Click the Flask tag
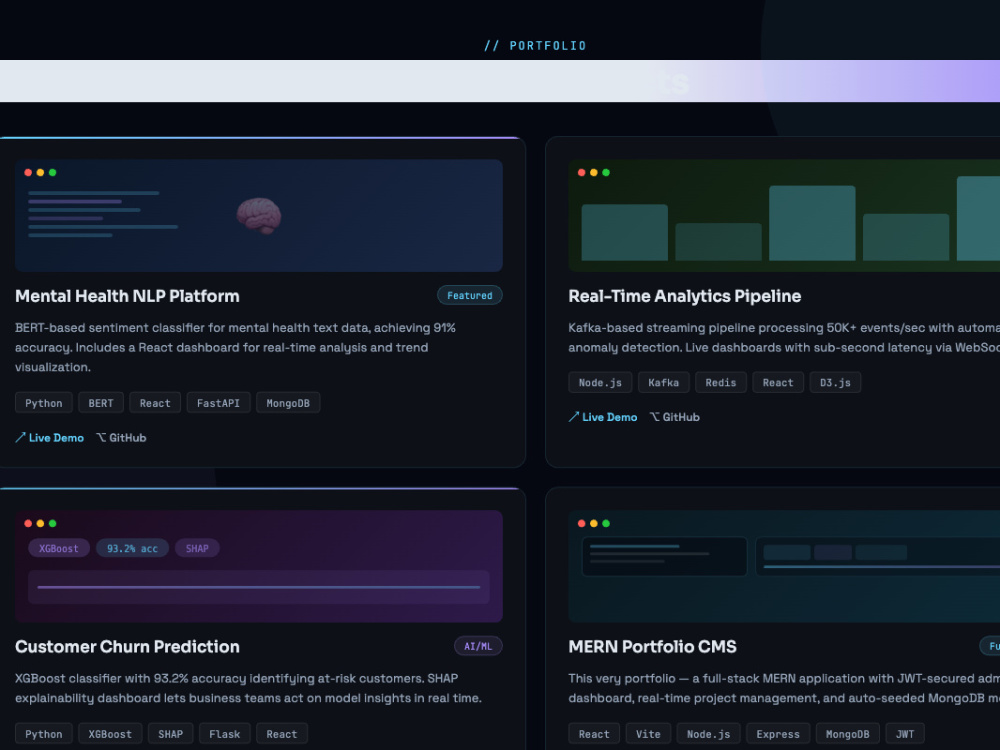1000x750 pixels. (x=224, y=734)
